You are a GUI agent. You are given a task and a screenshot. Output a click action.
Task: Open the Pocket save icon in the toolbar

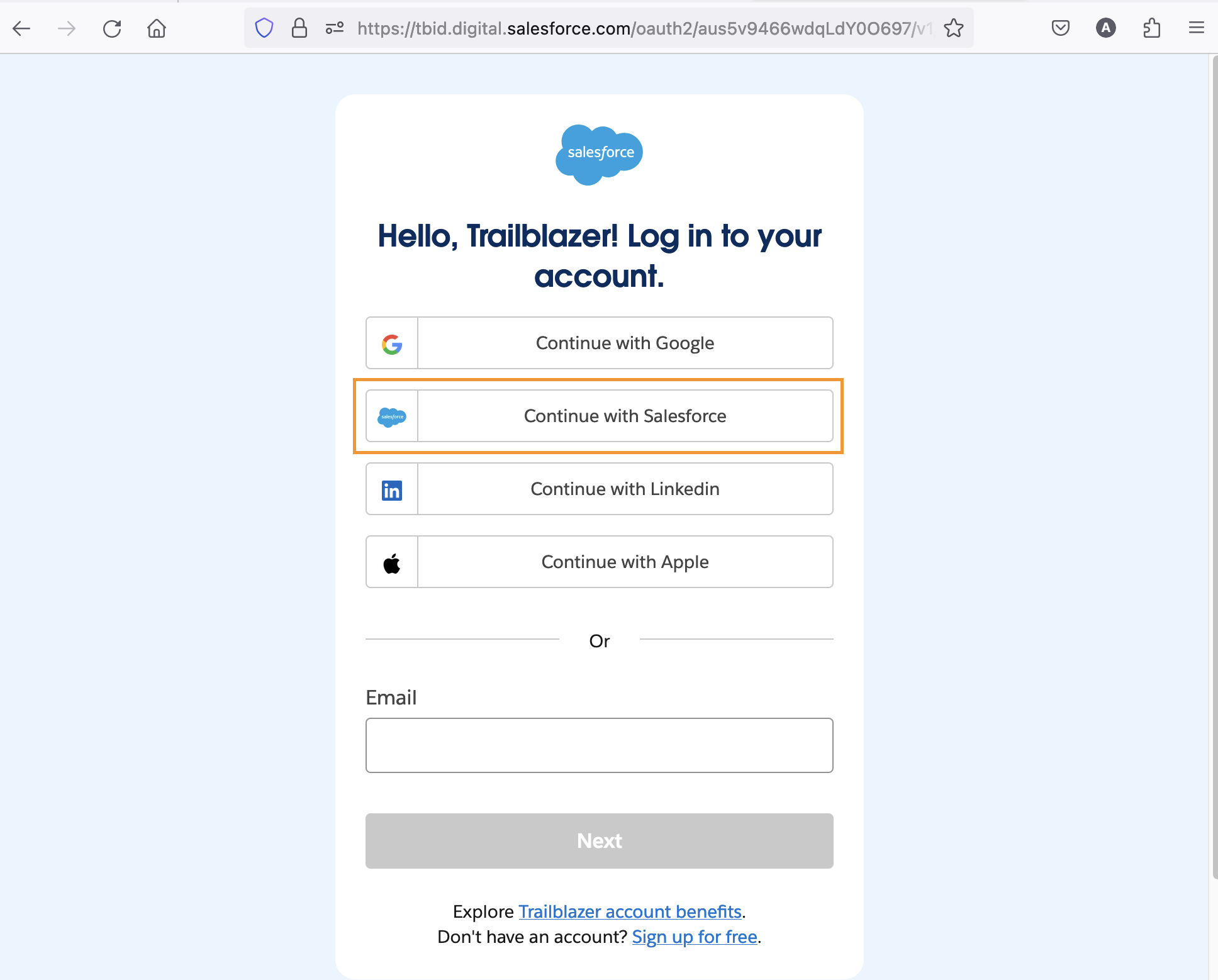click(x=1060, y=28)
